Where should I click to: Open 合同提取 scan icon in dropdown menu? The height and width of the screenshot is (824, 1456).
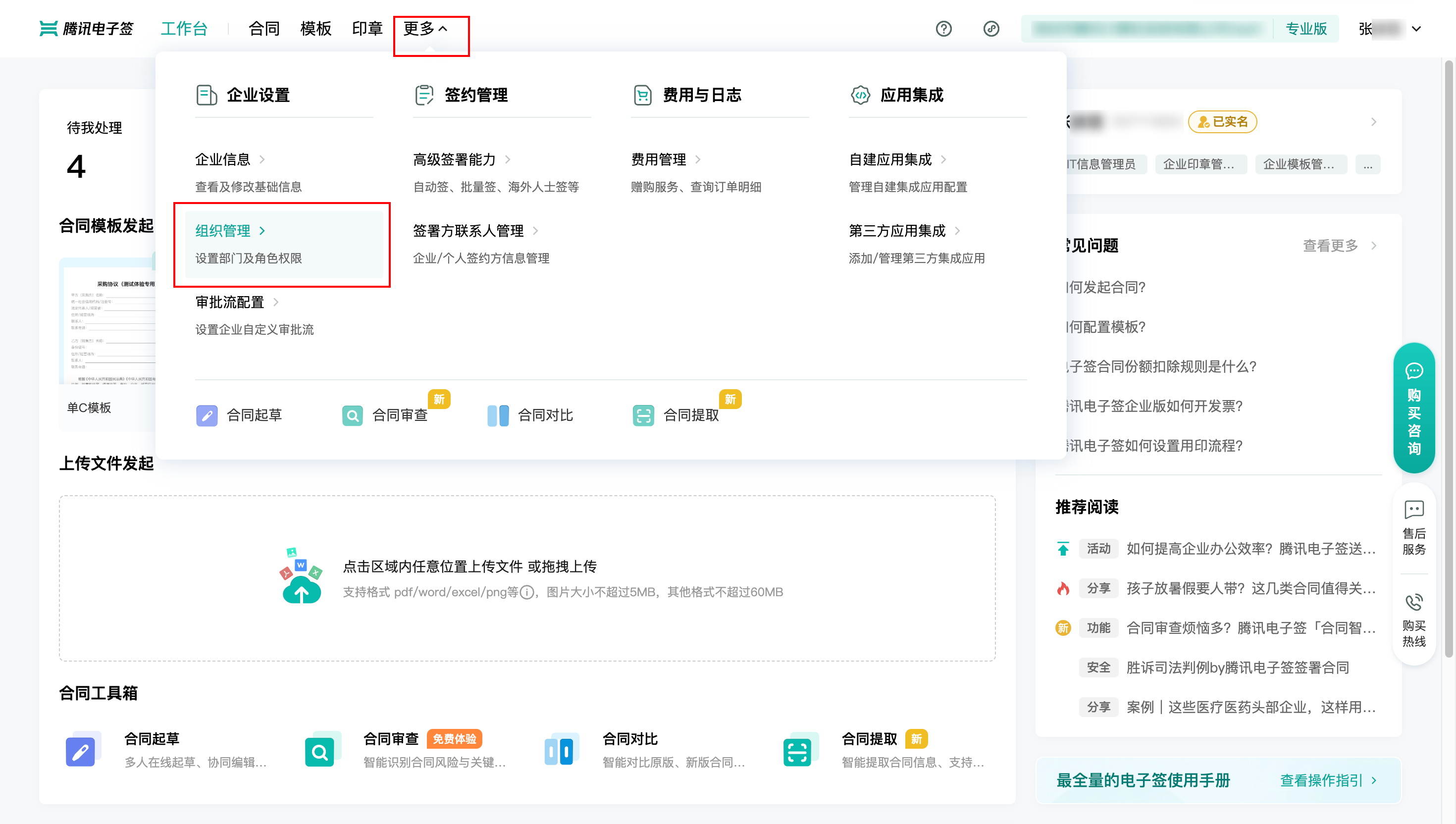coord(643,415)
